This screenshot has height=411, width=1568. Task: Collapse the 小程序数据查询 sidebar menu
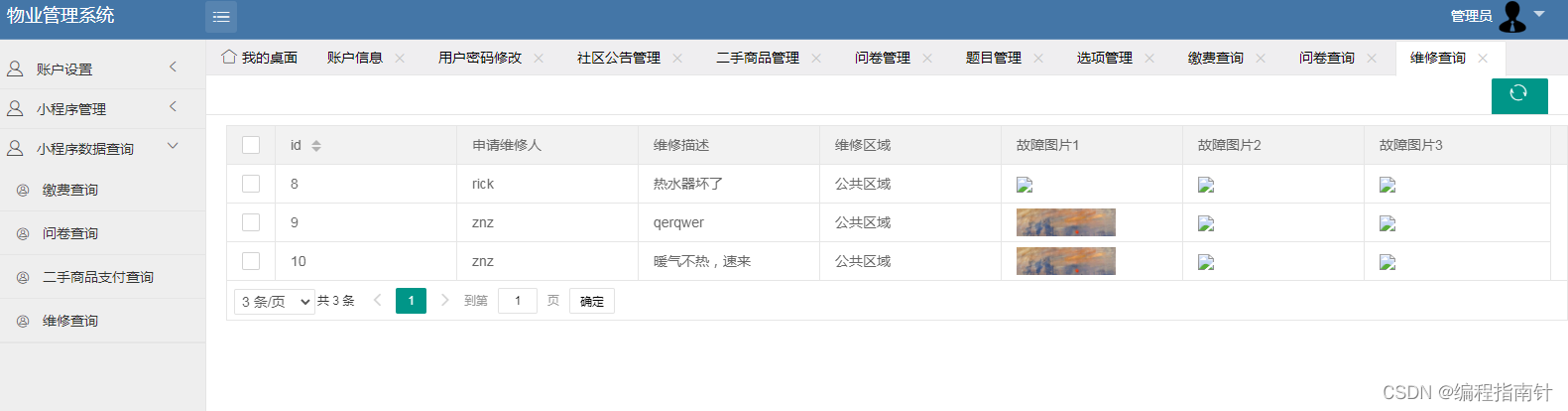point(173,146)
